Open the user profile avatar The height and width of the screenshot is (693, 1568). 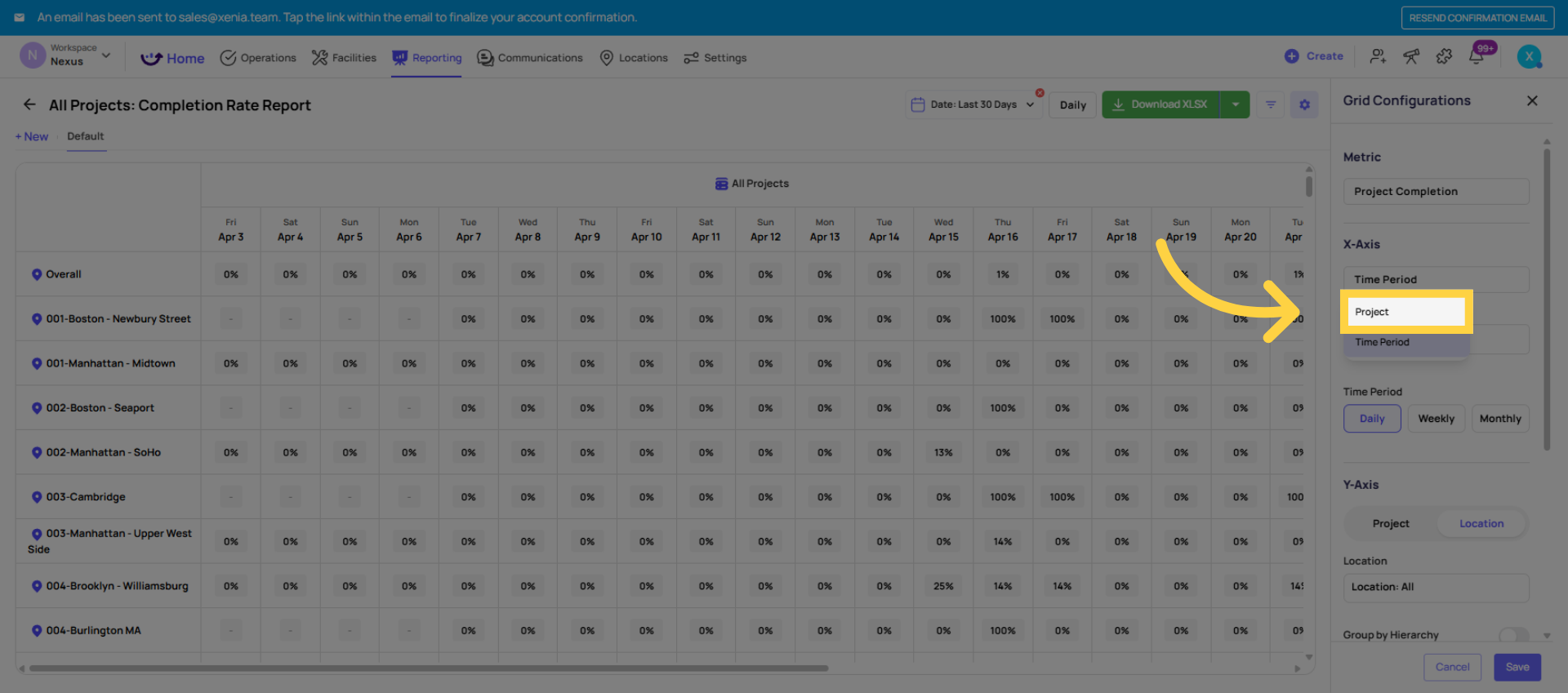coord(1529,56)
